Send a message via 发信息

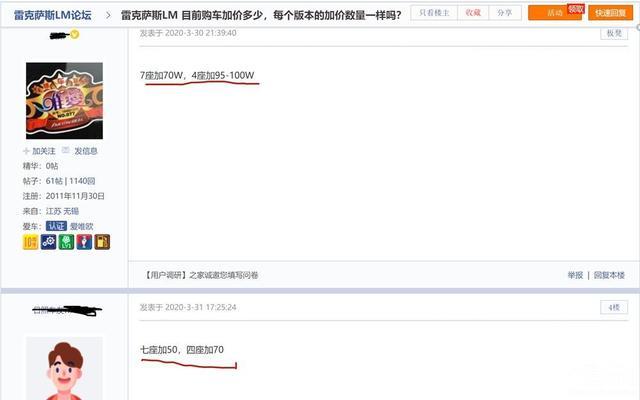(x=86, y=151)
